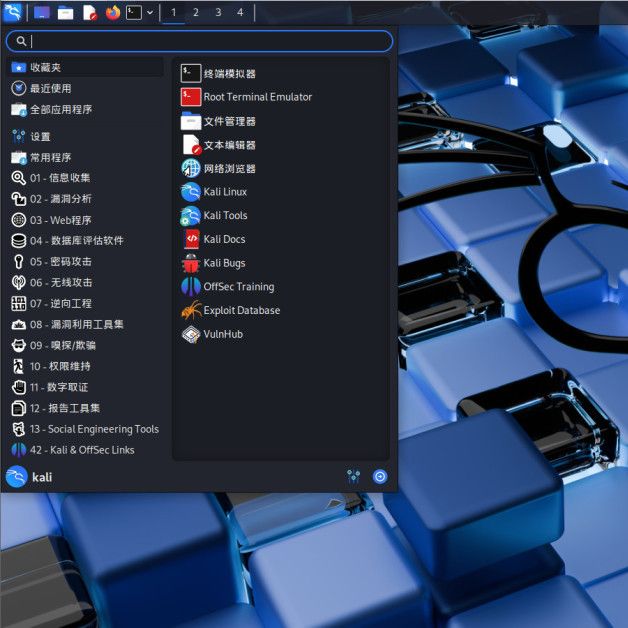The height and width of the screenshot is (628, 628).
Task: Launch Root Terminal Emulator
Action: click(x=282, y=97)
